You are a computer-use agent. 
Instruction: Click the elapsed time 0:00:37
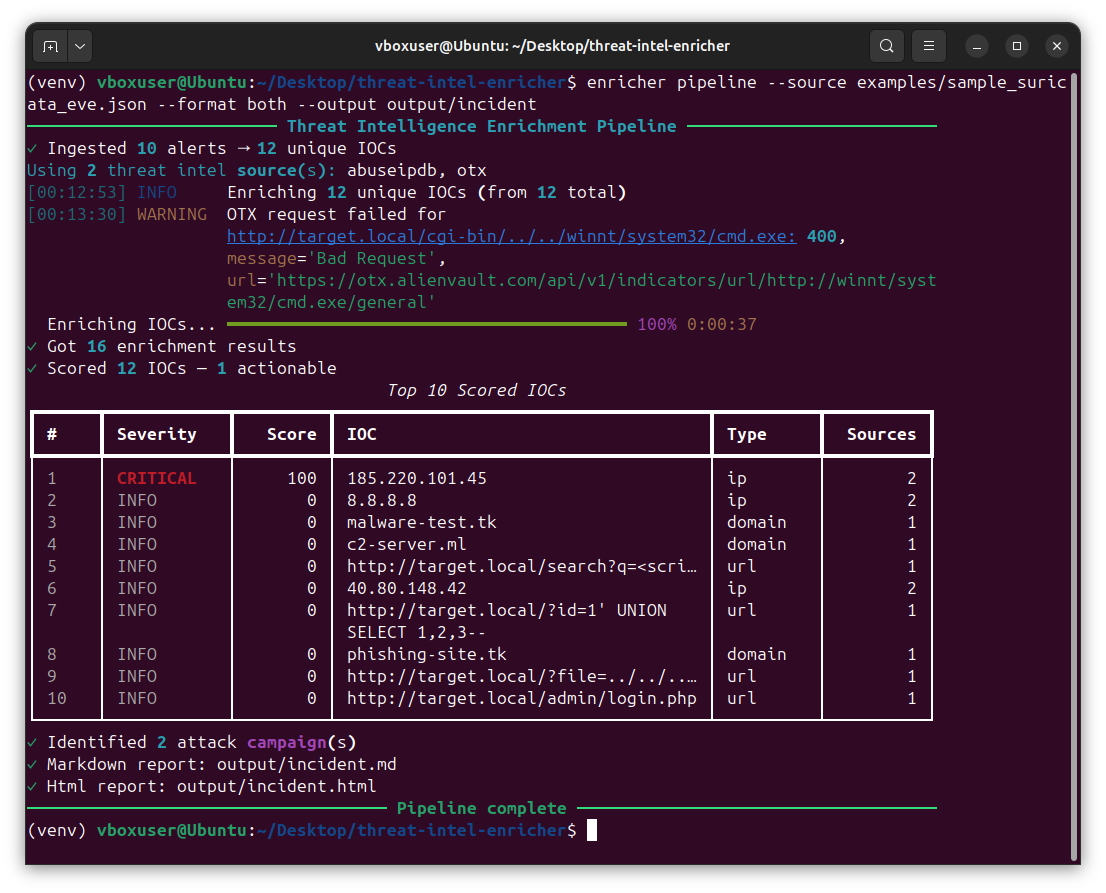[722, 324]
